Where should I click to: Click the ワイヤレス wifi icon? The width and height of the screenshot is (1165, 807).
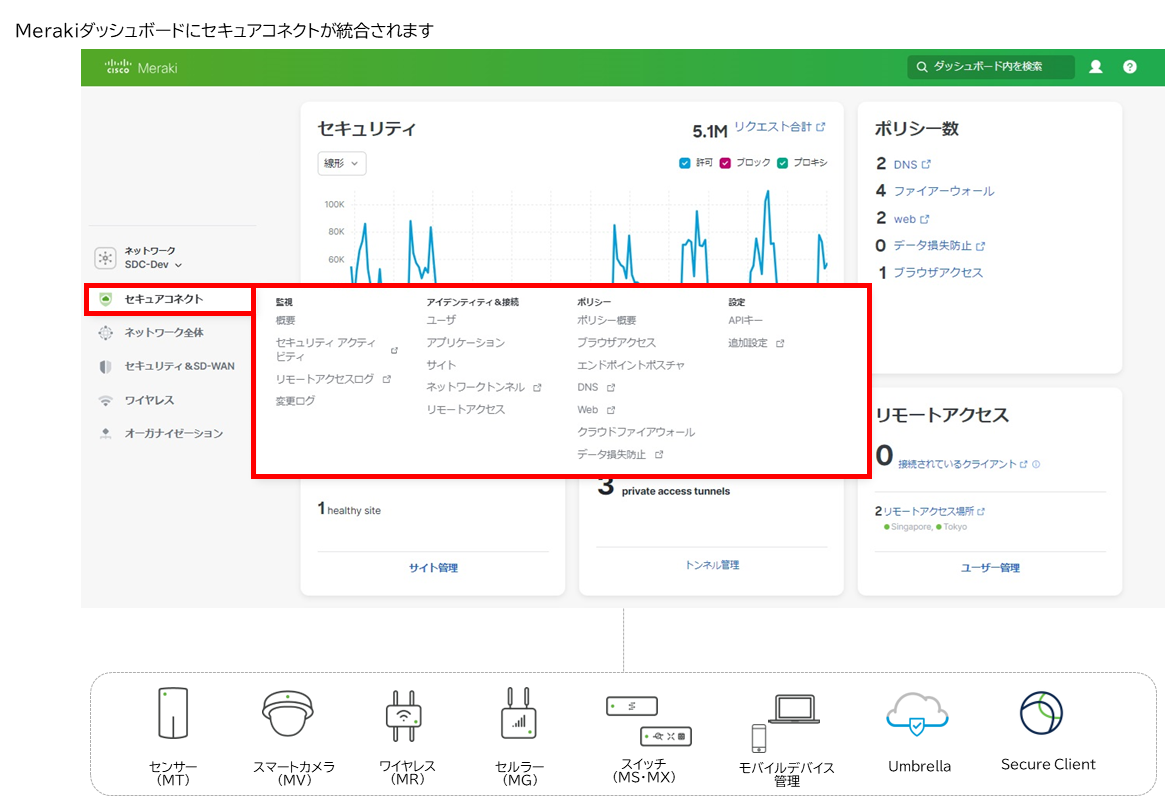[106, 401]
